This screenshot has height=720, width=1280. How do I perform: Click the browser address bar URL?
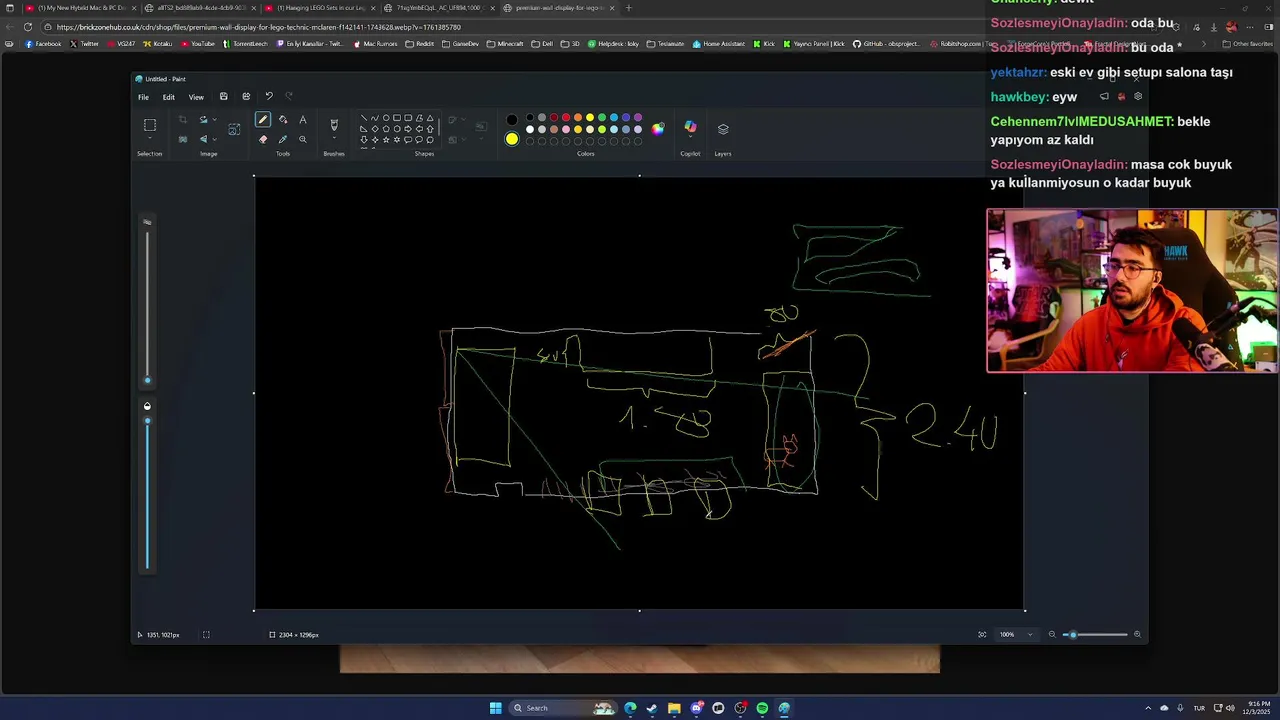click(x=258, y=27)
